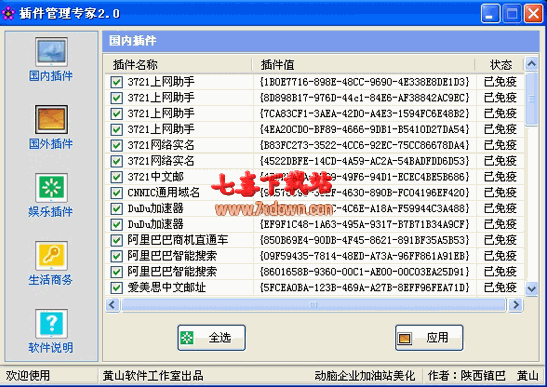Select the 软件说明 text label in sidebar
This screenshot has height=387, width=547.
(x=51, y=347)
